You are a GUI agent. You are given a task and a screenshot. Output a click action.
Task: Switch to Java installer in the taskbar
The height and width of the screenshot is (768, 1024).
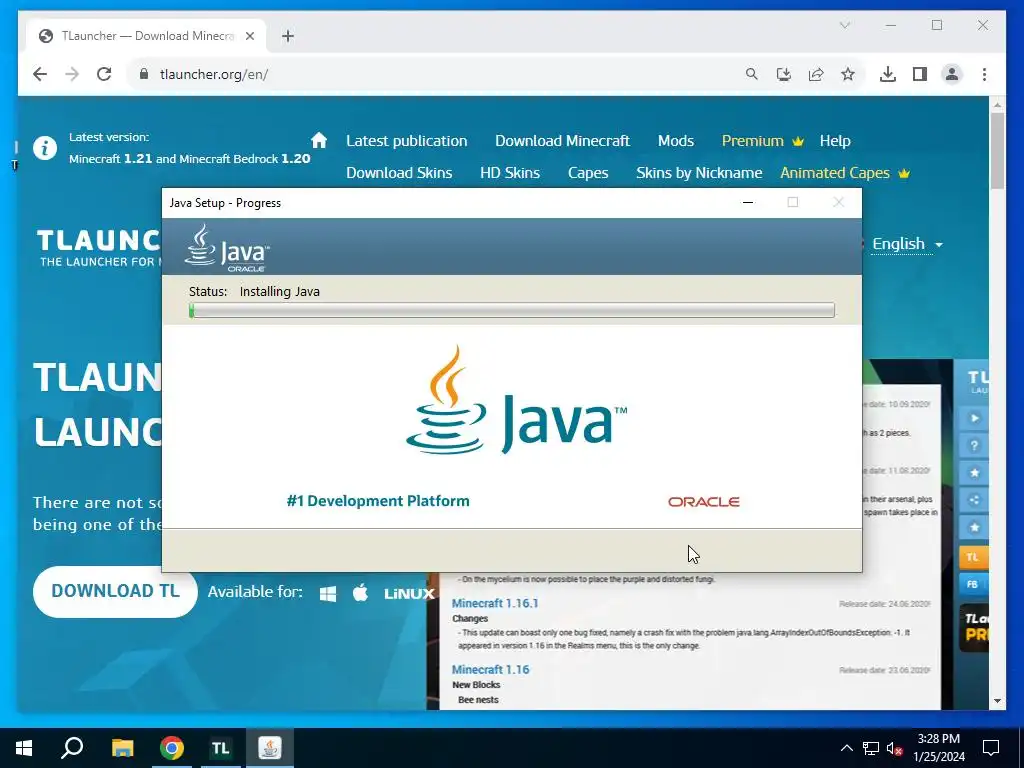pos(270,748)
